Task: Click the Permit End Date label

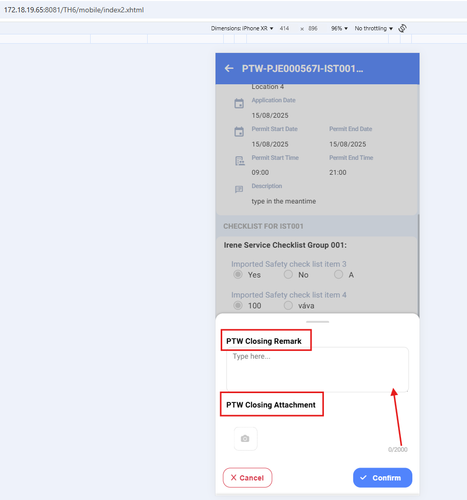Action: (351, 129)
